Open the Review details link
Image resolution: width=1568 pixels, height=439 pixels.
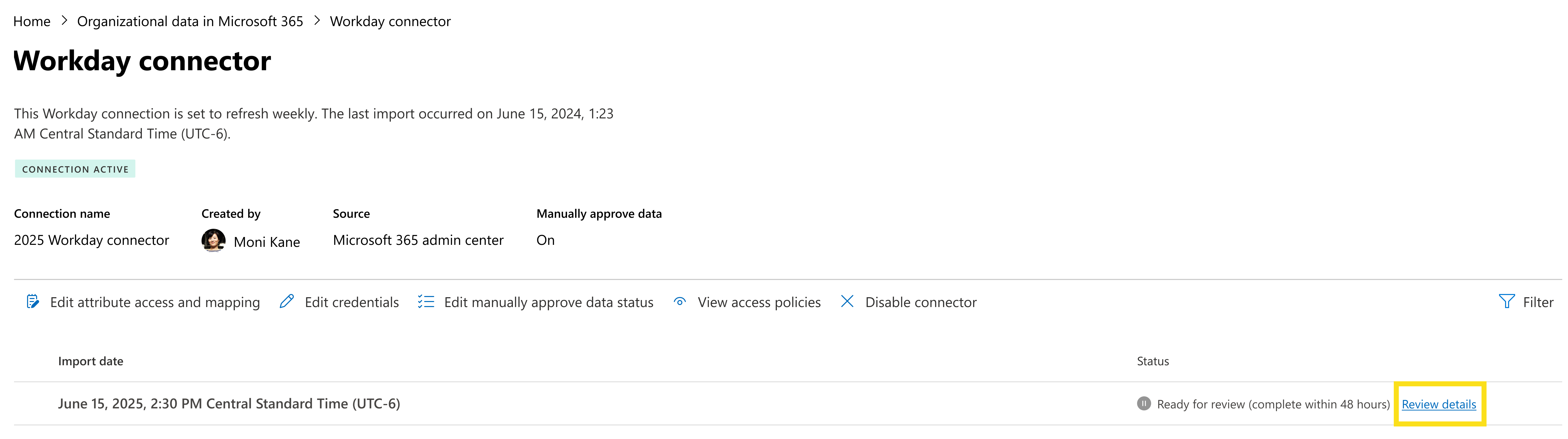point(1439,404)
